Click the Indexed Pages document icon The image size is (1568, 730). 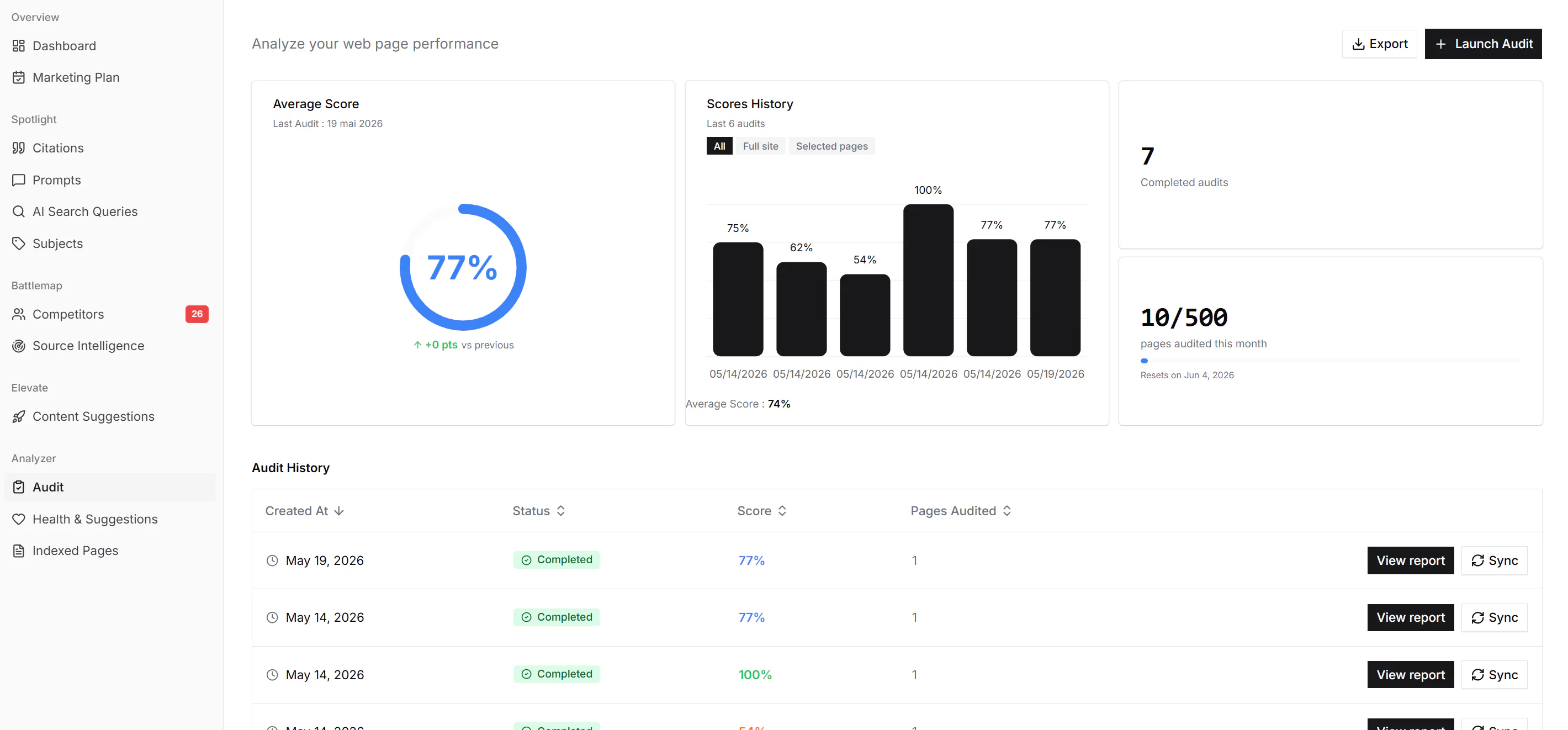[x=18, y=551]
